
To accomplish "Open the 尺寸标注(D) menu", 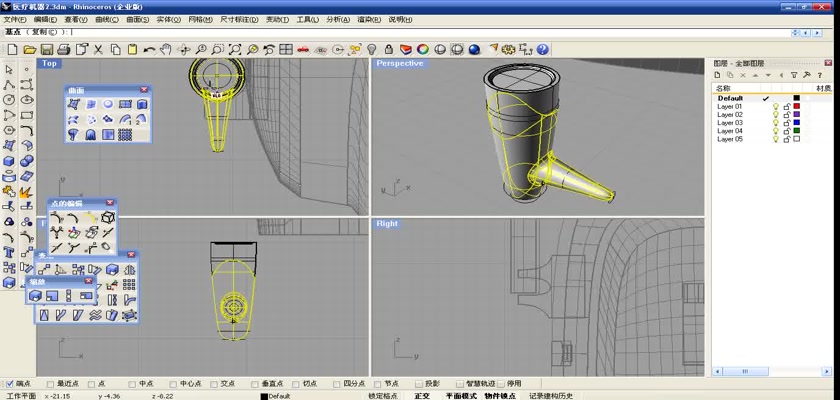I will 239,20.
